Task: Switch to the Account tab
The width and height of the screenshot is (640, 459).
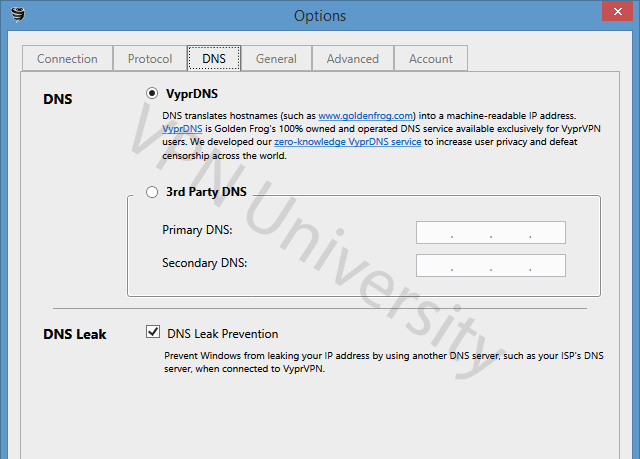Action: coord(431,59)
